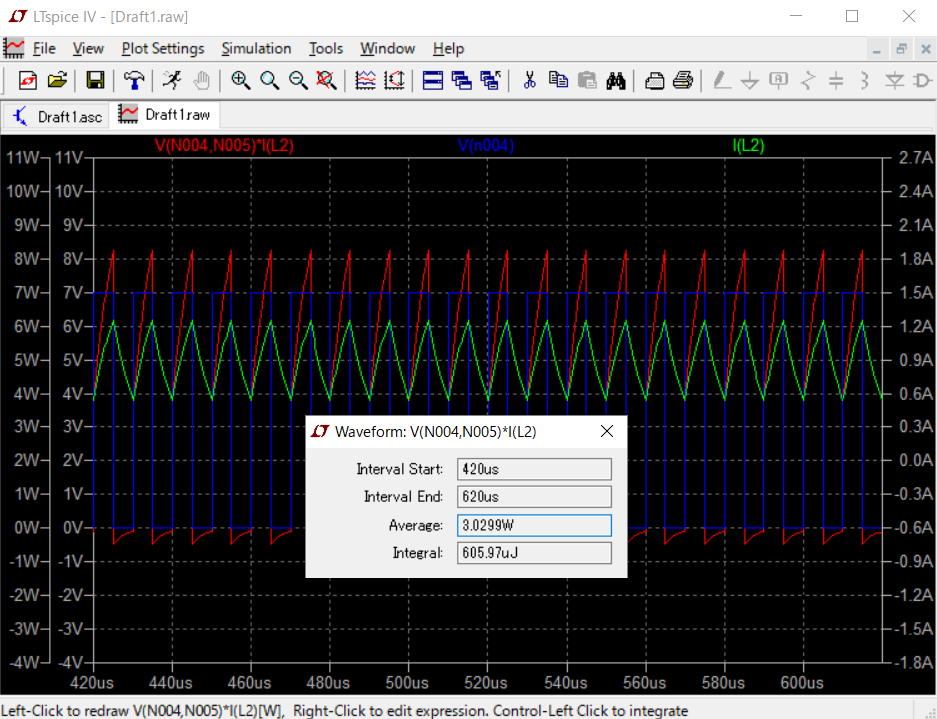The image size is (937, 719).
Task: Open the Tools menu
Action: point(326,48)
